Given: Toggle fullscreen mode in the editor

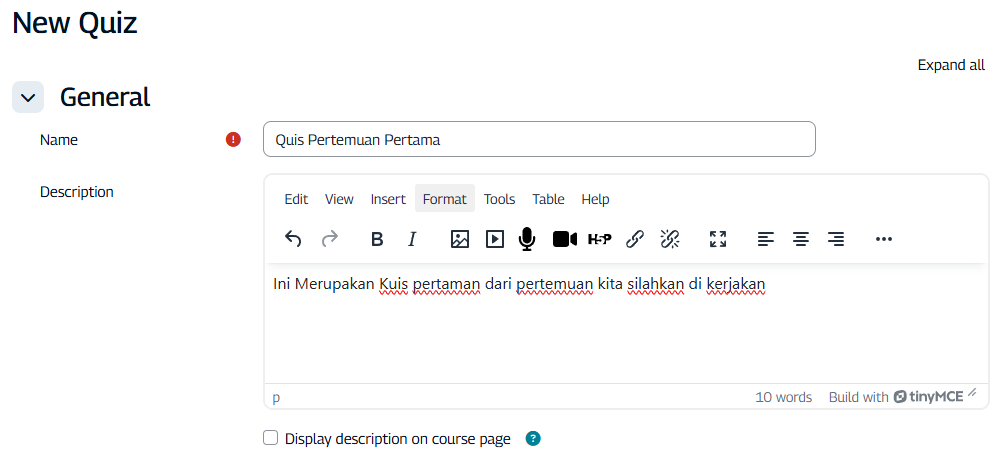Looking at the screenshot, I should 718,239.
